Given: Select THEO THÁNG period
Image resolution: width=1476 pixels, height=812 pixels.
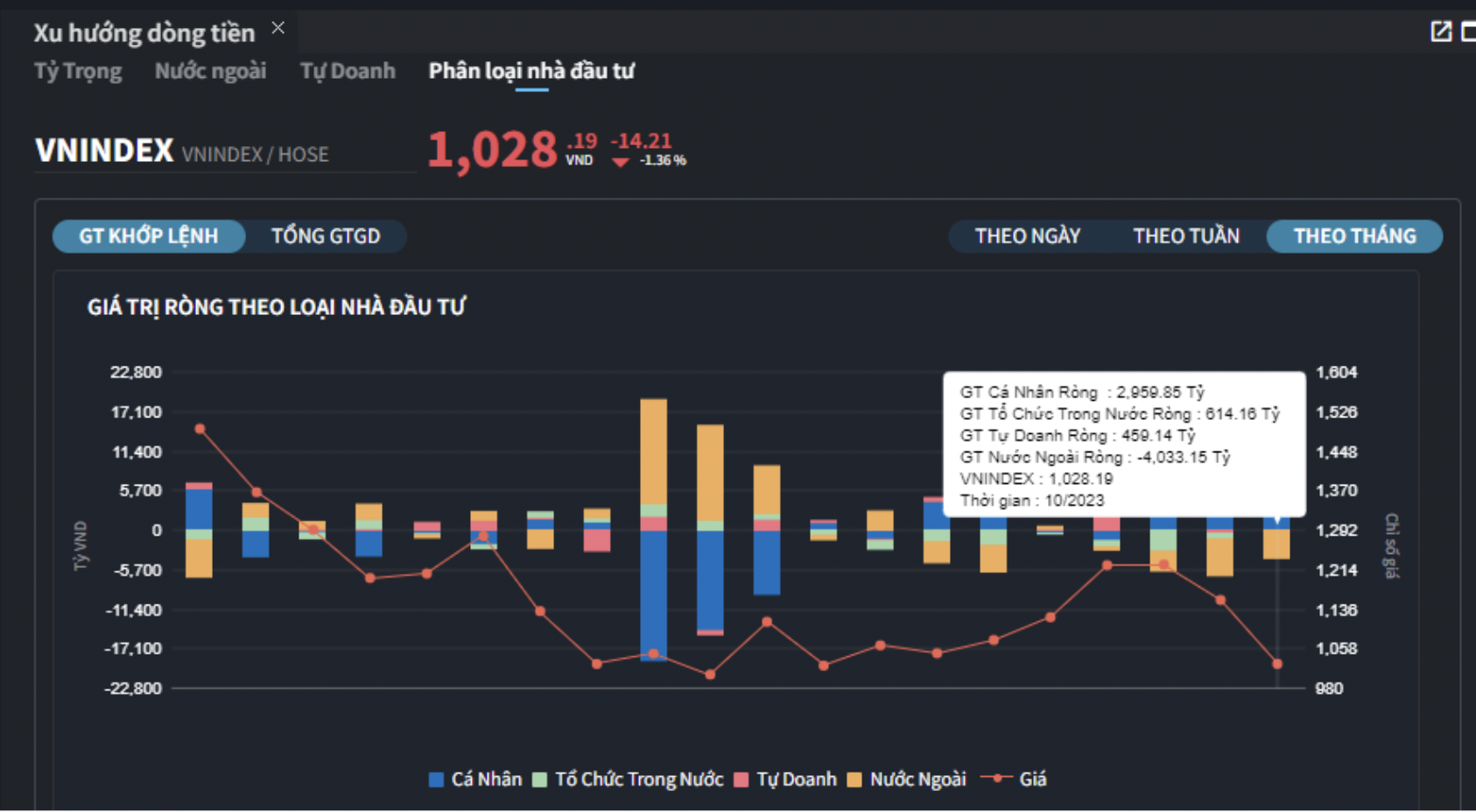Looking at the screenshot, I should (1354, 236).
